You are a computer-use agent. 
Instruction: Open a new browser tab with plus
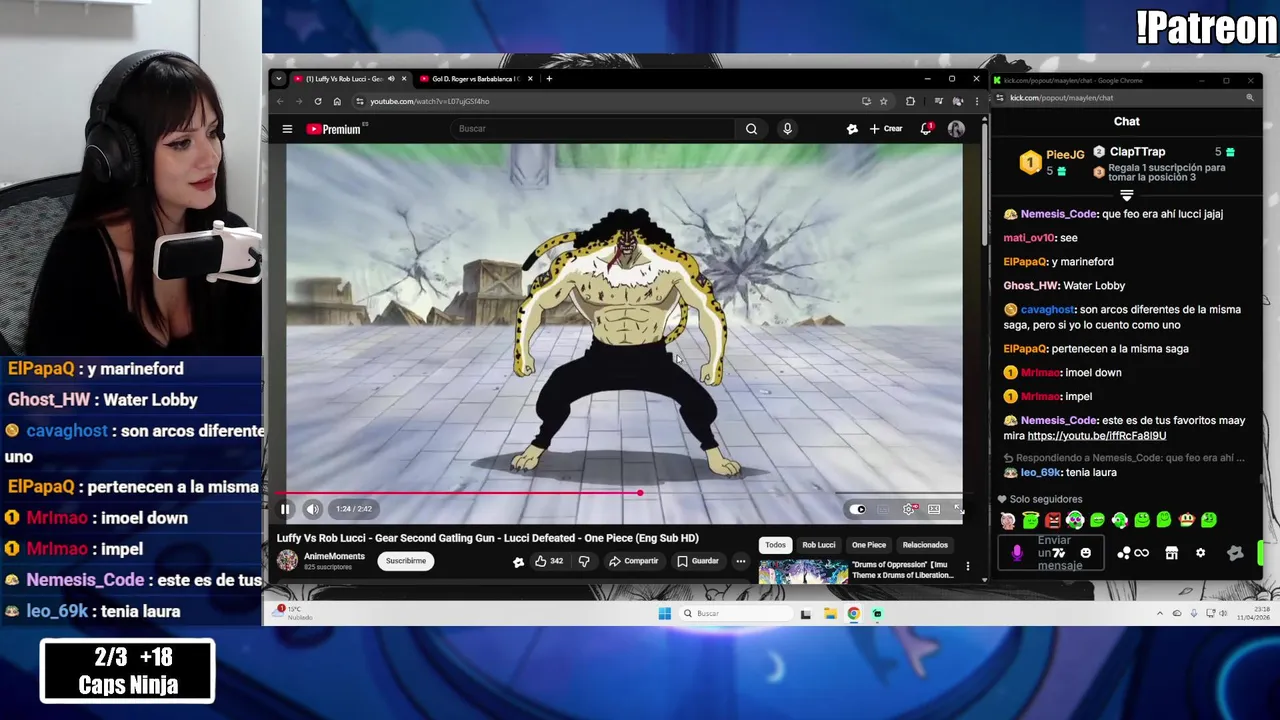tap(549, 79)
